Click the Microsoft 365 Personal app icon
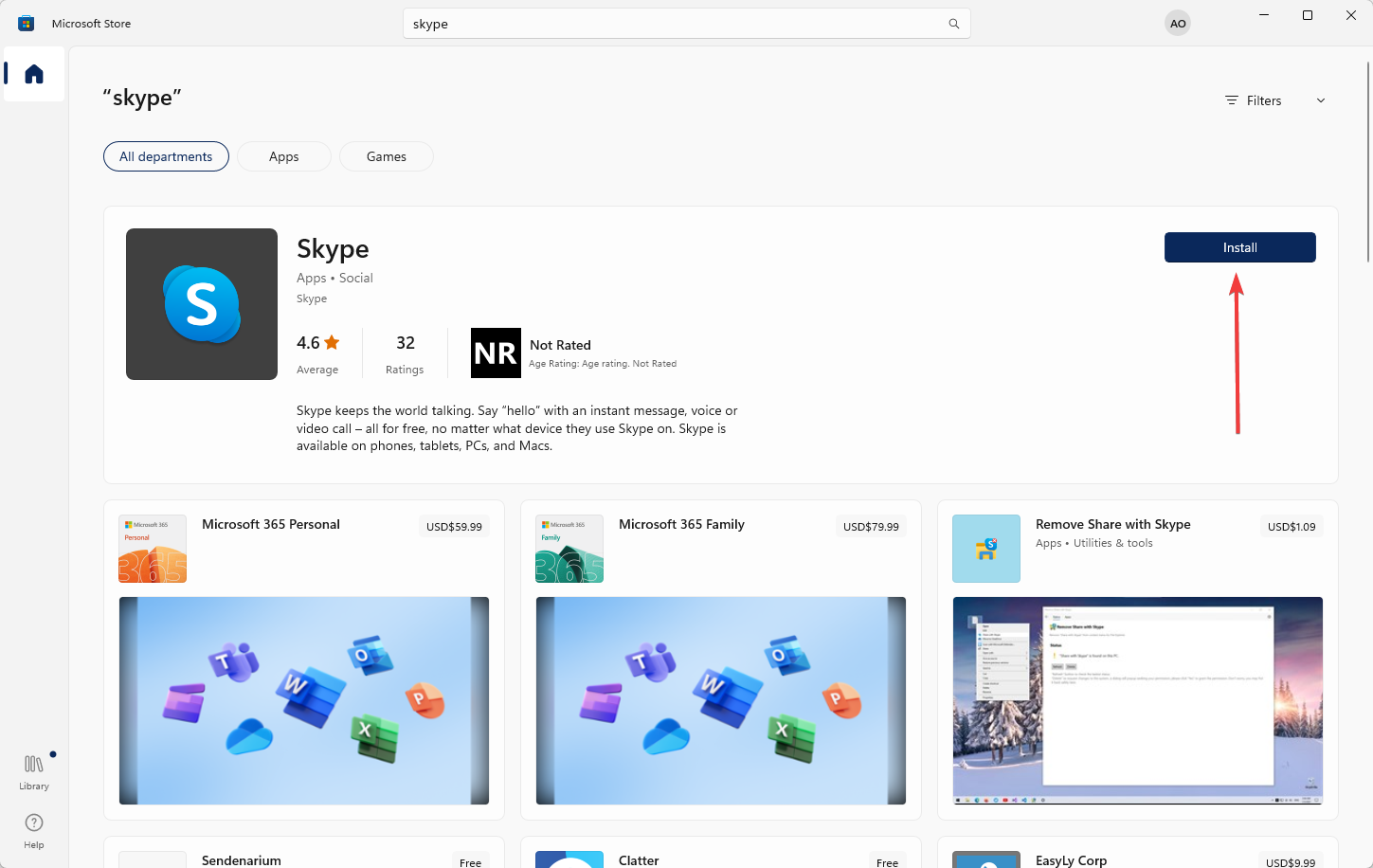 [x=153, y=549]
